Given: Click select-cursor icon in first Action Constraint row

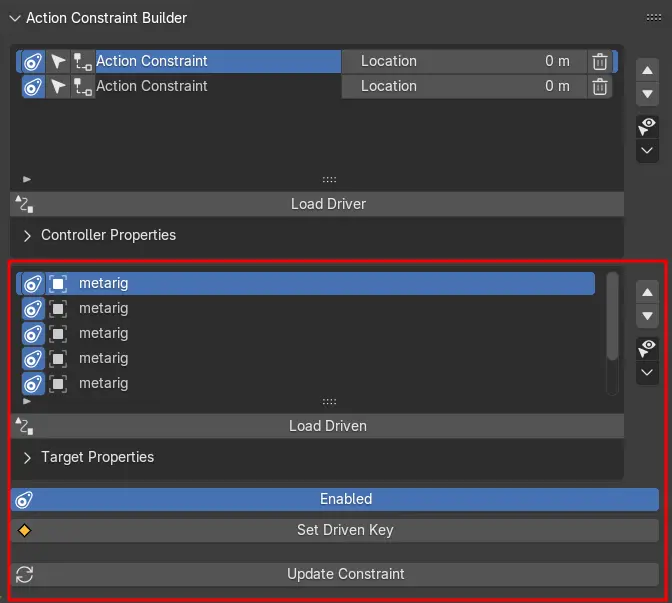Looking at the screenshot, I should click(x=58, y=61).
